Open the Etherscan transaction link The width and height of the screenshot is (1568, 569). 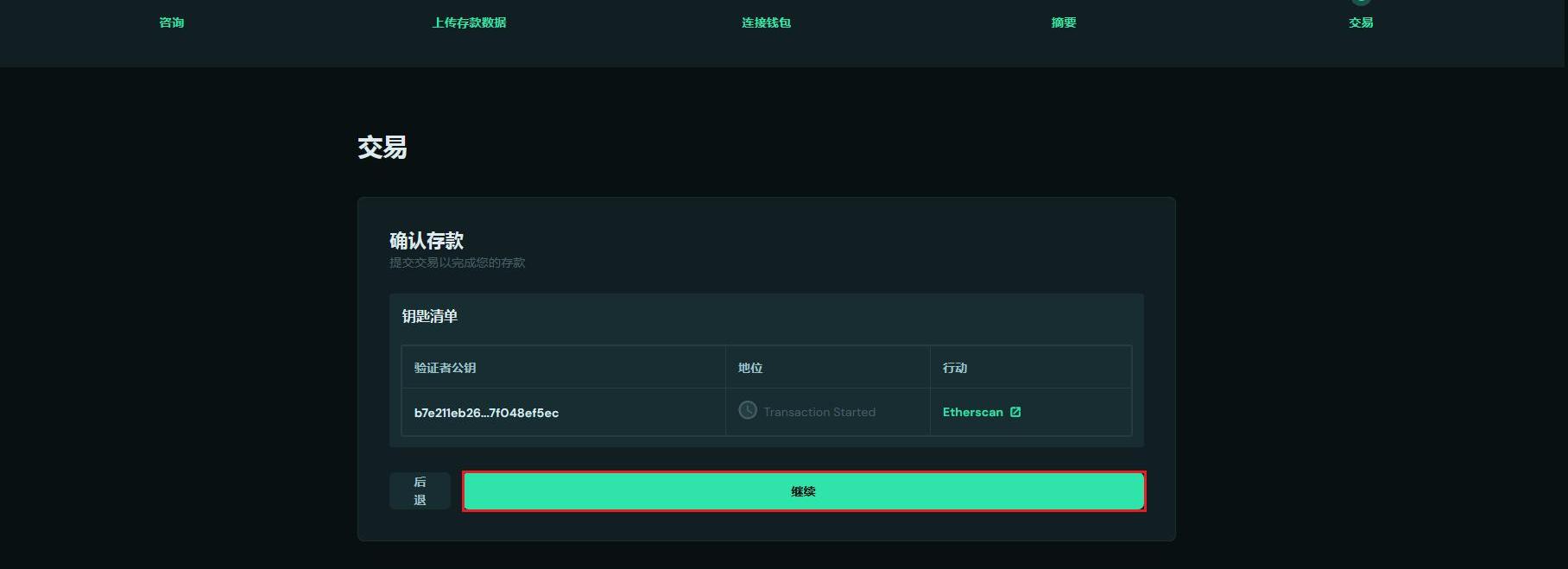pyautogui.click(x=972, y=412)
